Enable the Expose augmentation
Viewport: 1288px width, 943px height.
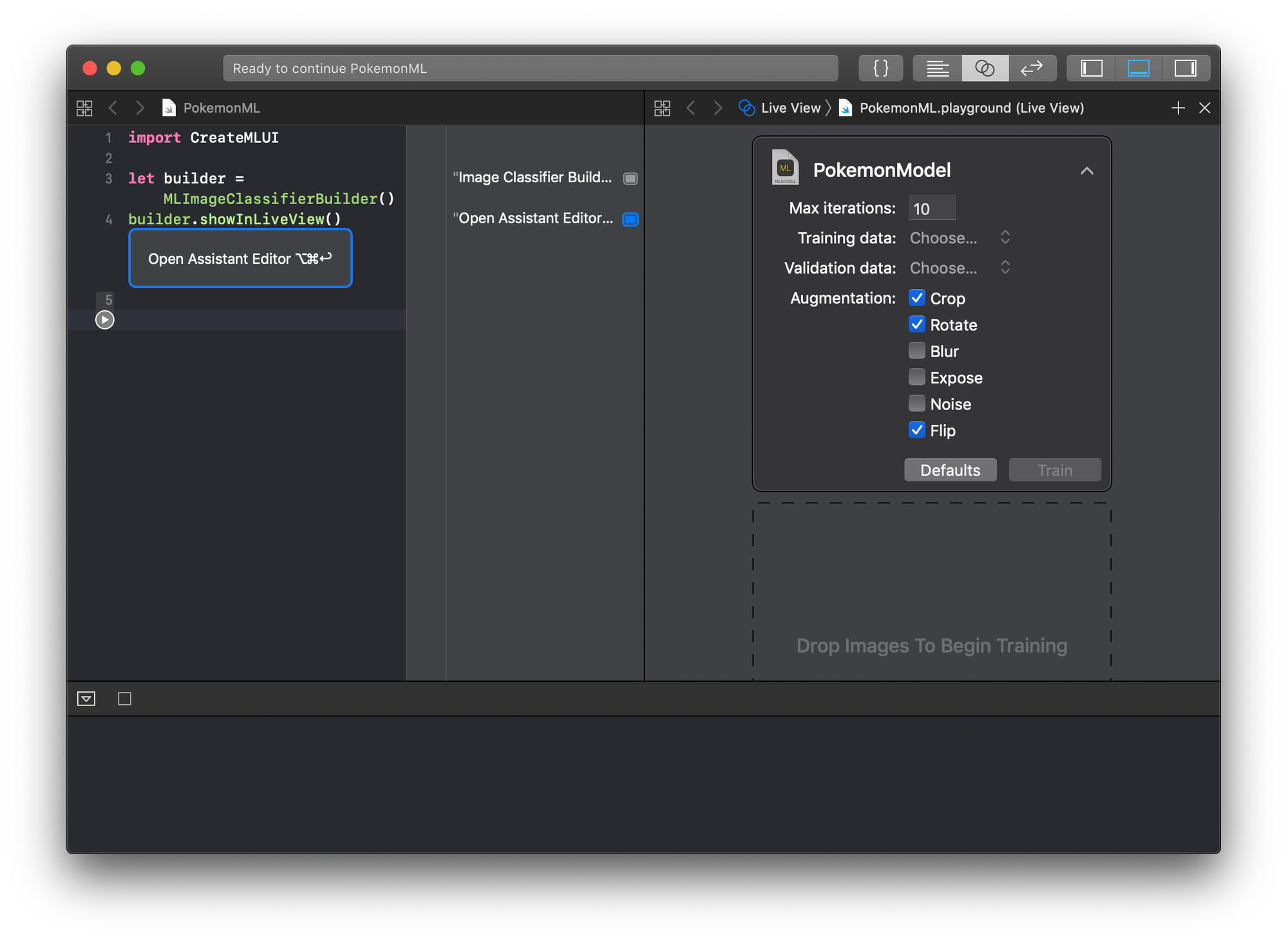click(x=917, y=377)
